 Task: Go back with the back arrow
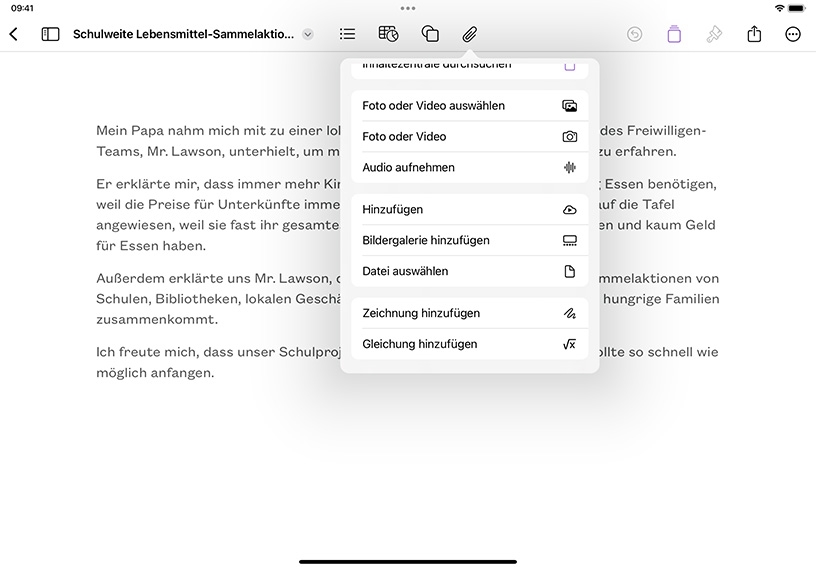pos(14,34)
